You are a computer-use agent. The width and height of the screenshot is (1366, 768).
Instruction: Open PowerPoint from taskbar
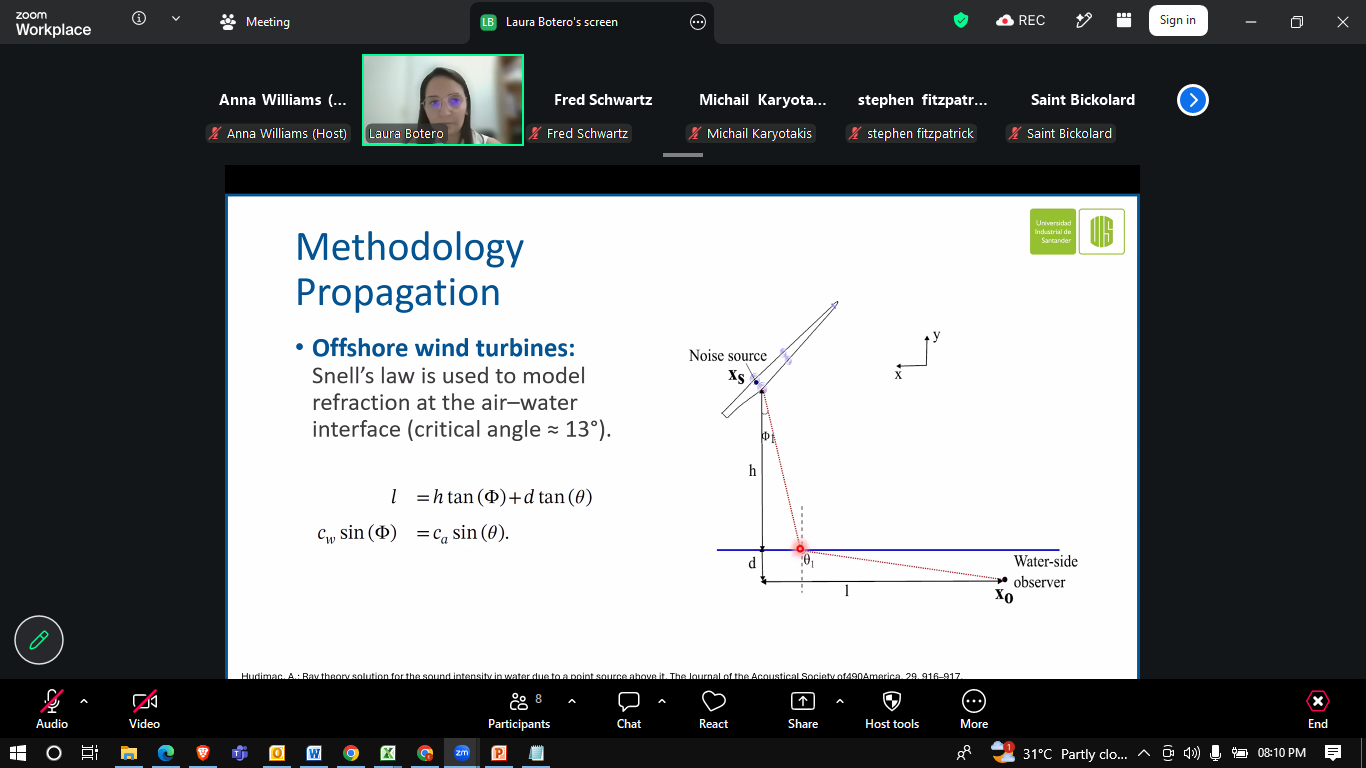pos(499,753)
